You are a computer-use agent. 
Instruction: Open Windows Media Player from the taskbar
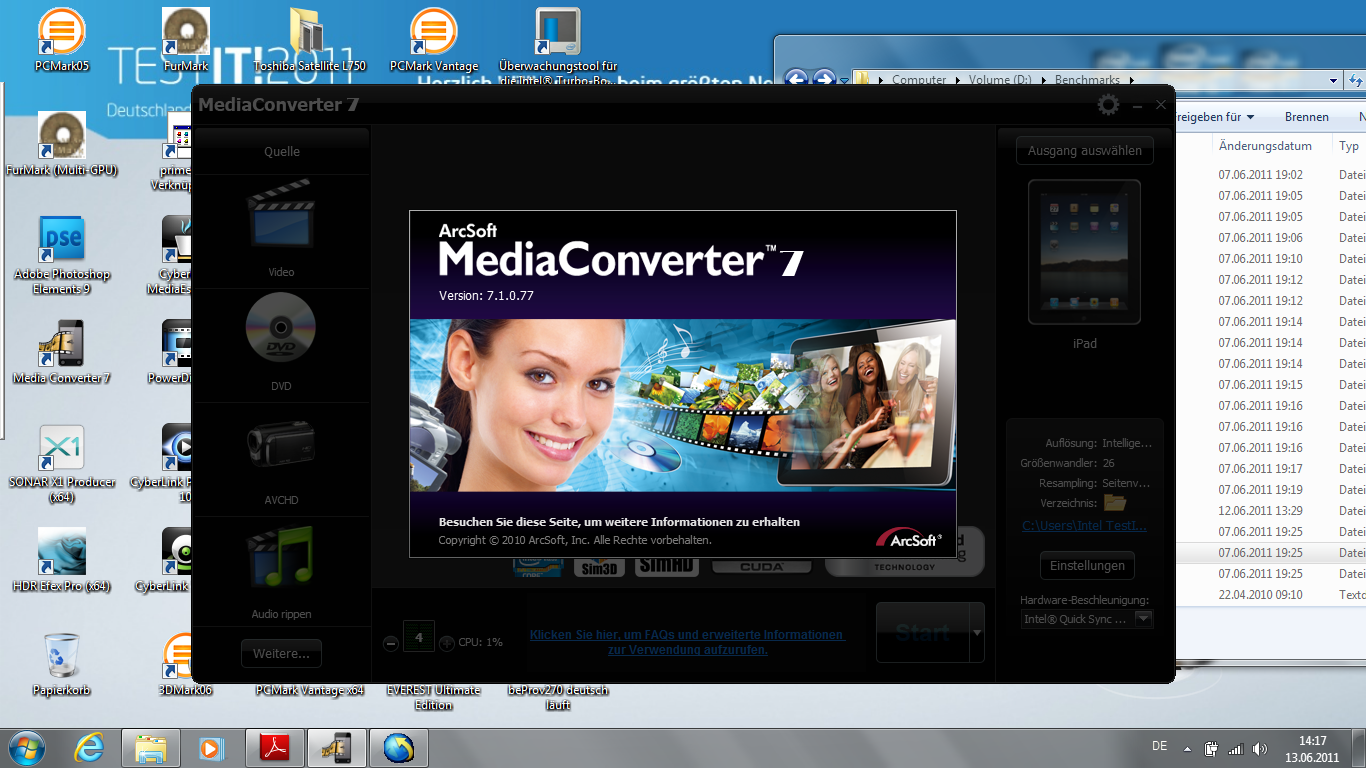(211, 747)
